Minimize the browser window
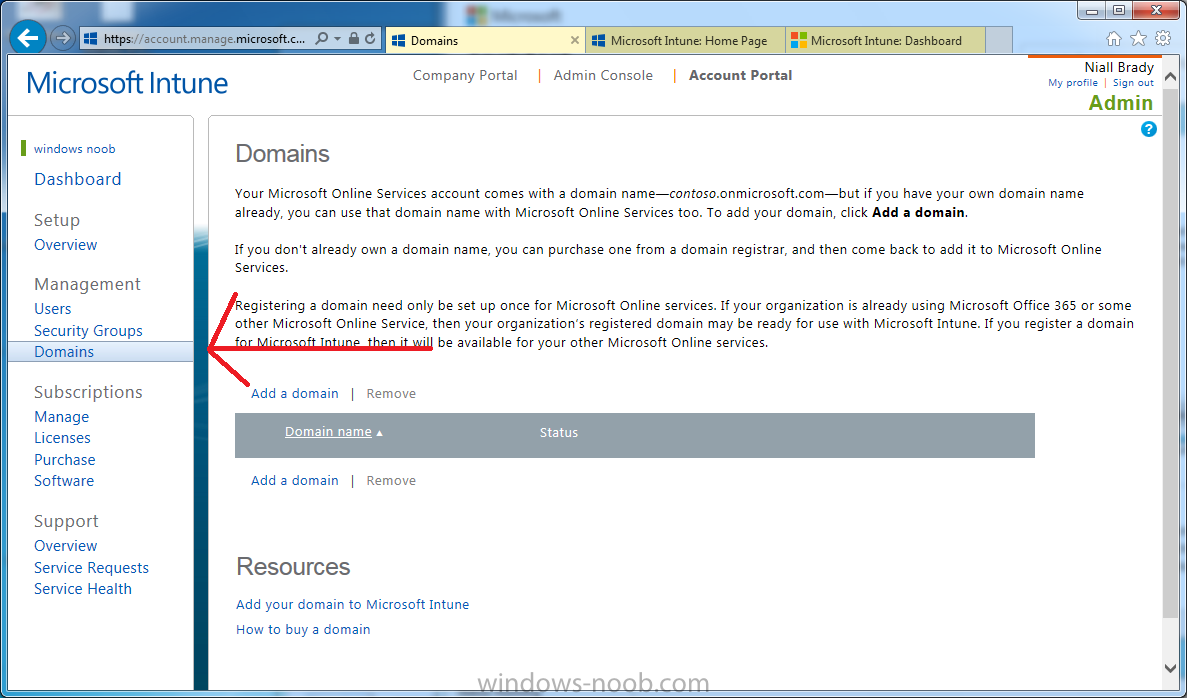The width and height of the screenshot is (1187, 698). coord(1092,11)
